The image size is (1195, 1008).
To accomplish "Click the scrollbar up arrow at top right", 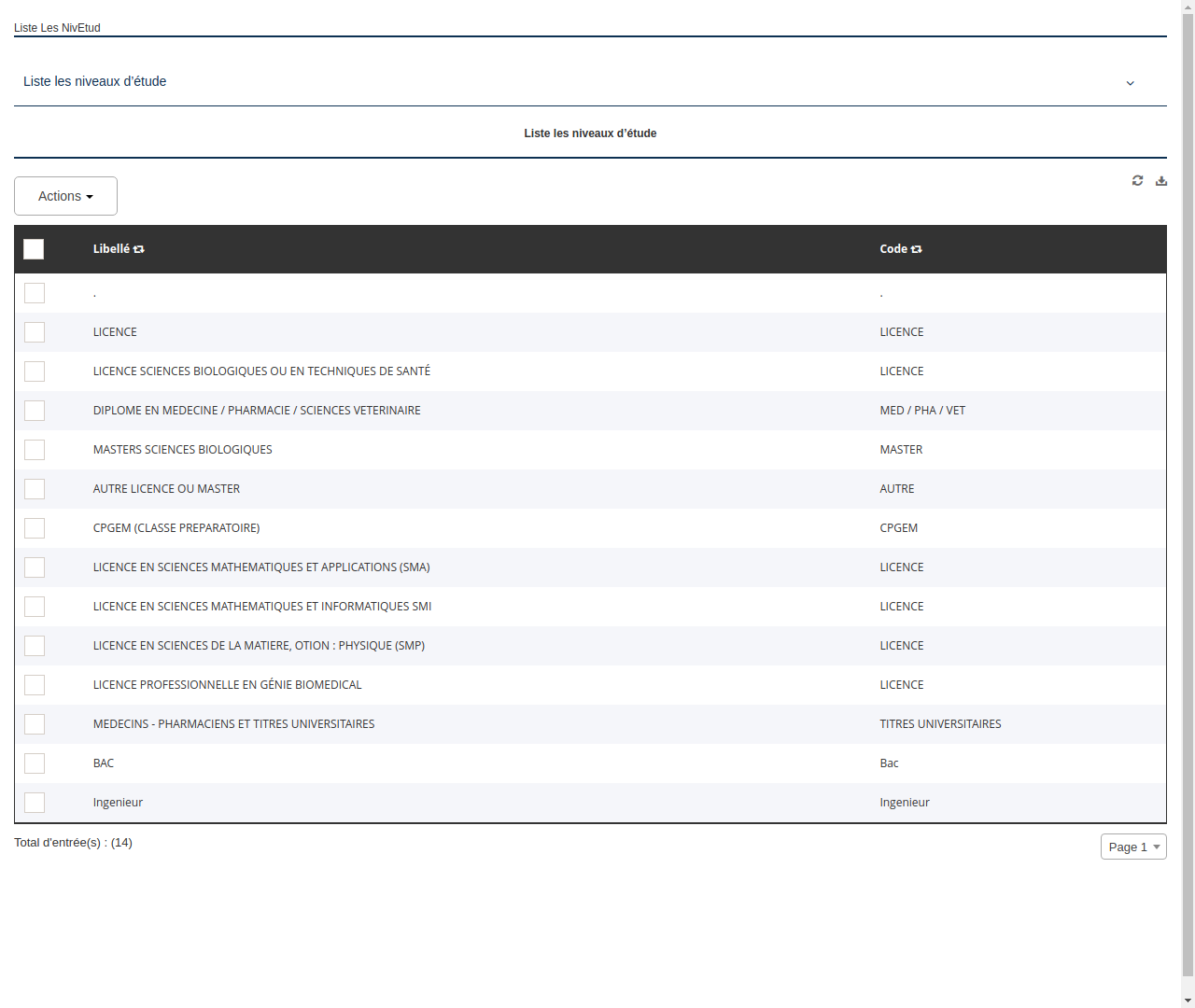I will pos(1188,7).
